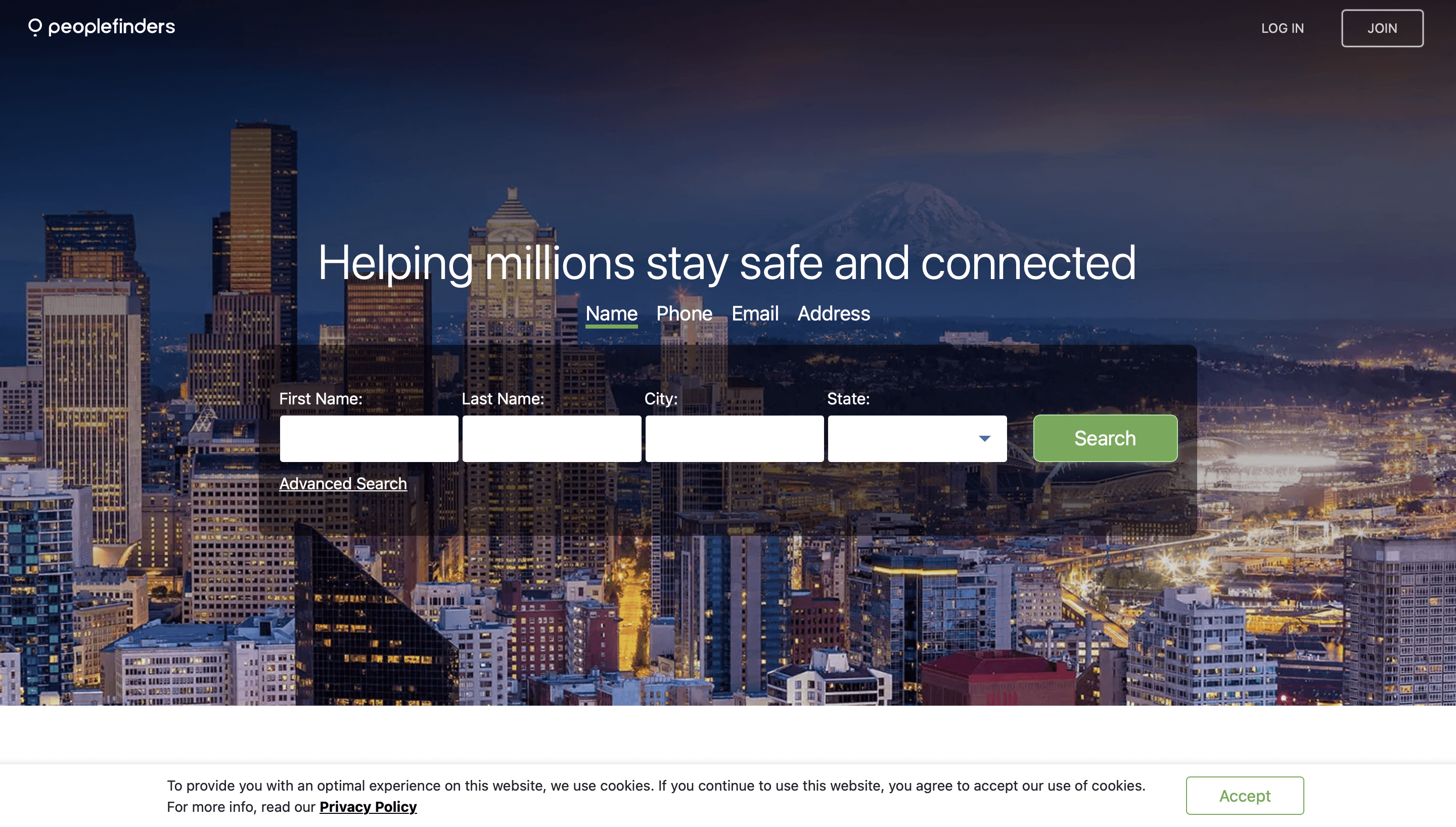Click the 'City:' field label

tap(661, 399)
